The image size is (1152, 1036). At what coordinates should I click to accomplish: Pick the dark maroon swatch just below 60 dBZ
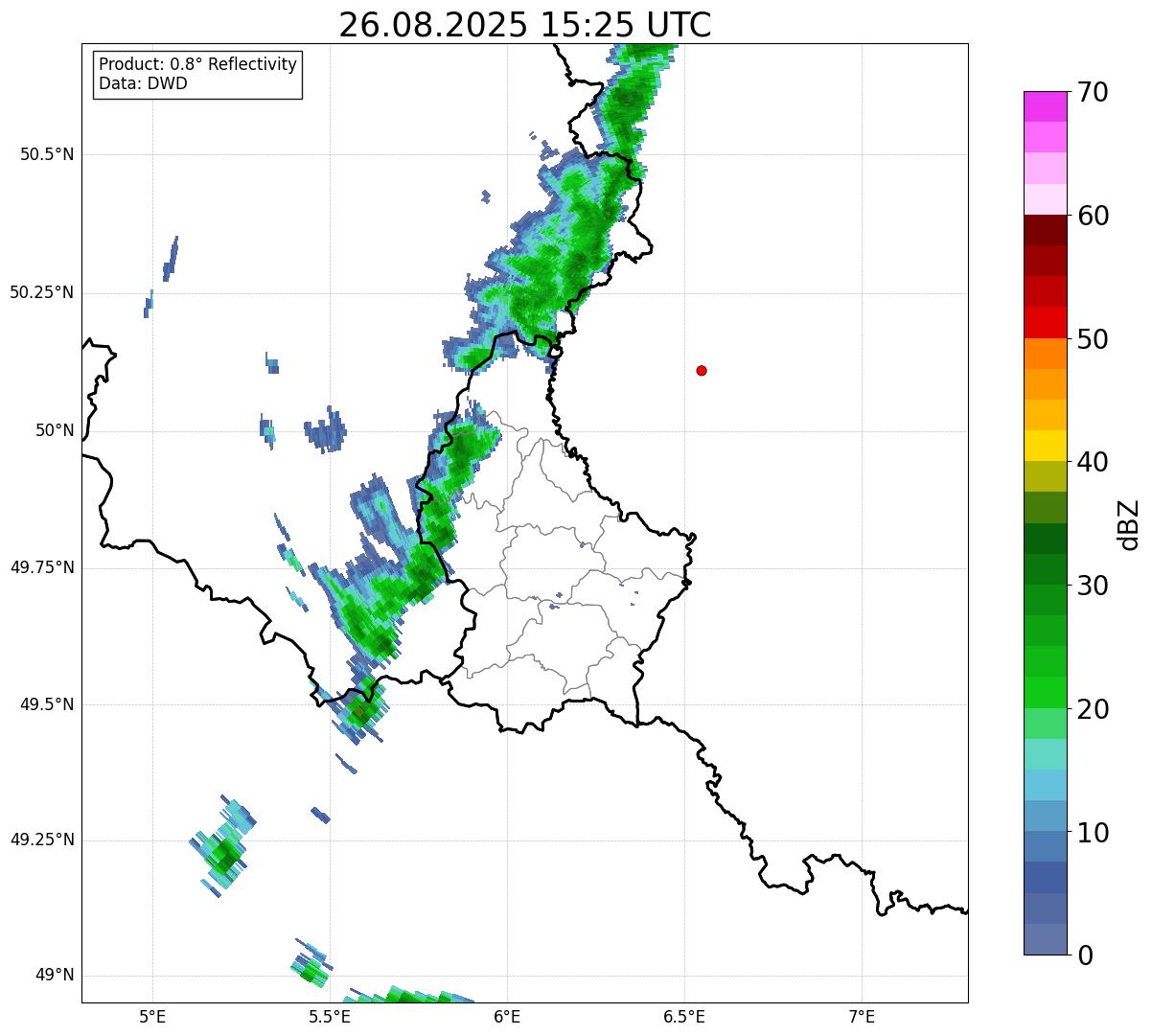(x=1046, y=230)
